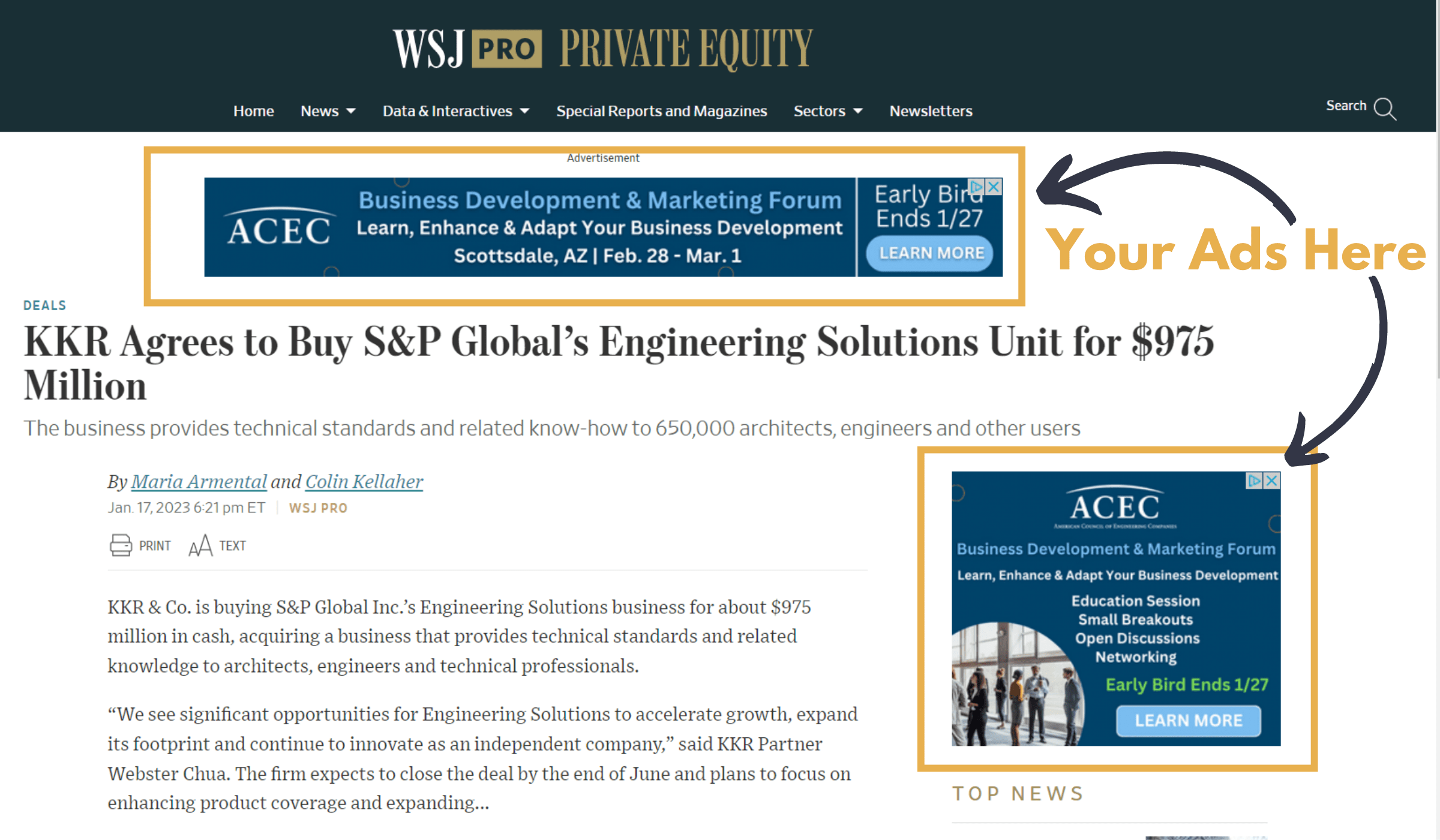Screen dimensions: 1440x840
Task: Click AdChoices icon on sidebar ad
Action: pyautogui.click(x=1255, y=481)
